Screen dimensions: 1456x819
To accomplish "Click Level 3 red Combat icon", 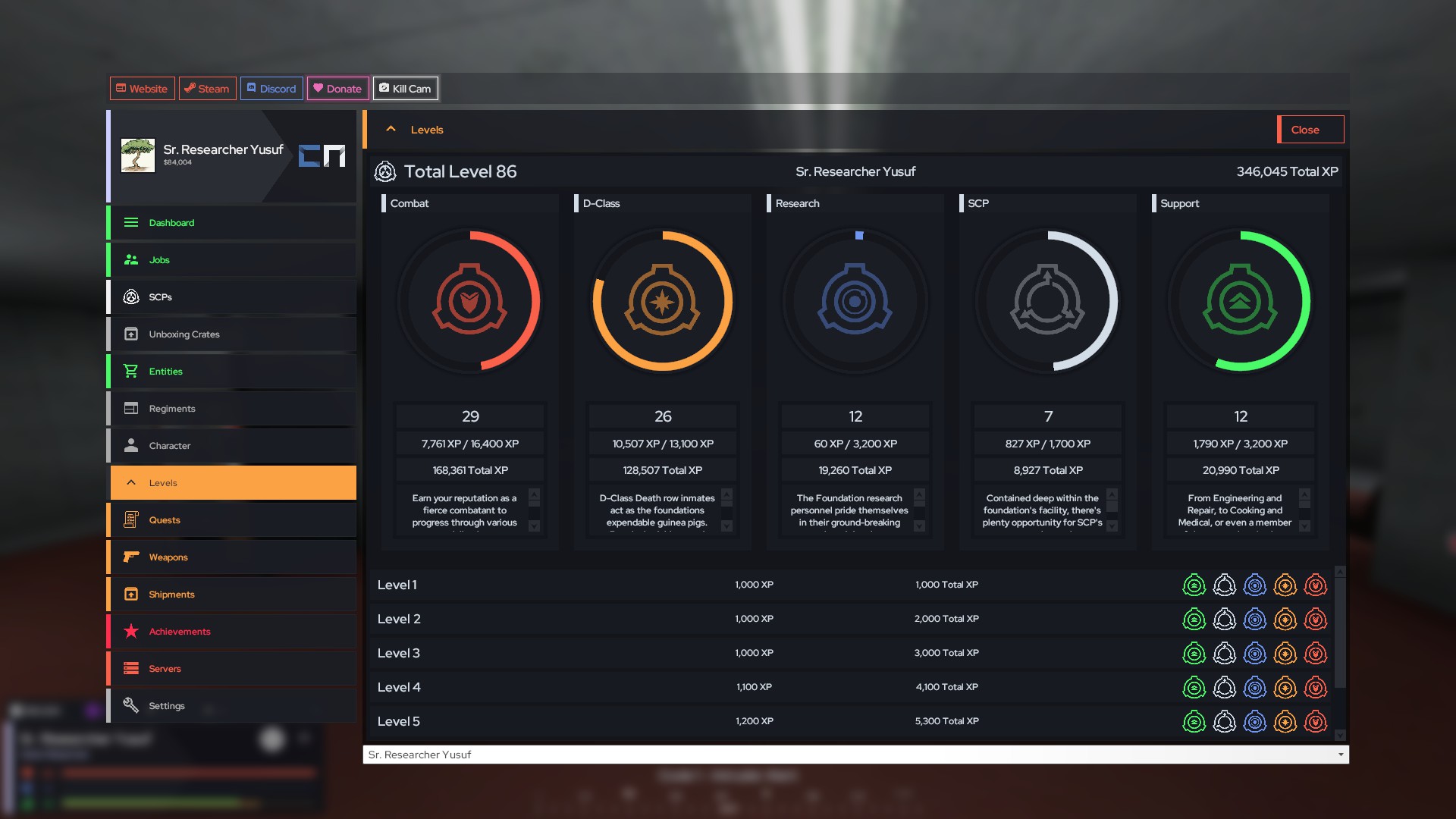I will 1316,653.
